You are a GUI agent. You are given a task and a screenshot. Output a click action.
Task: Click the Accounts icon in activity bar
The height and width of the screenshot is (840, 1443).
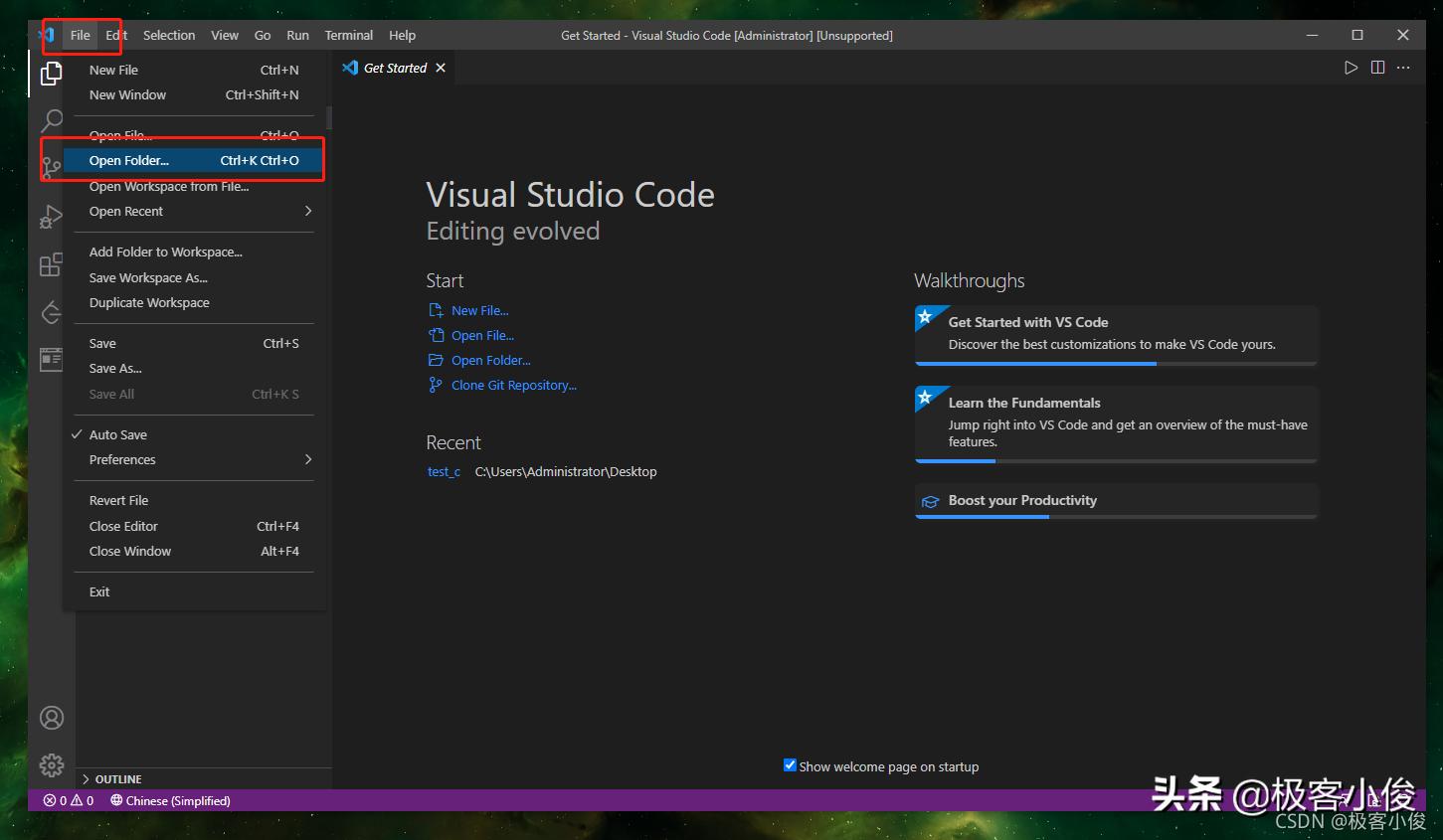tap(51, 718)
